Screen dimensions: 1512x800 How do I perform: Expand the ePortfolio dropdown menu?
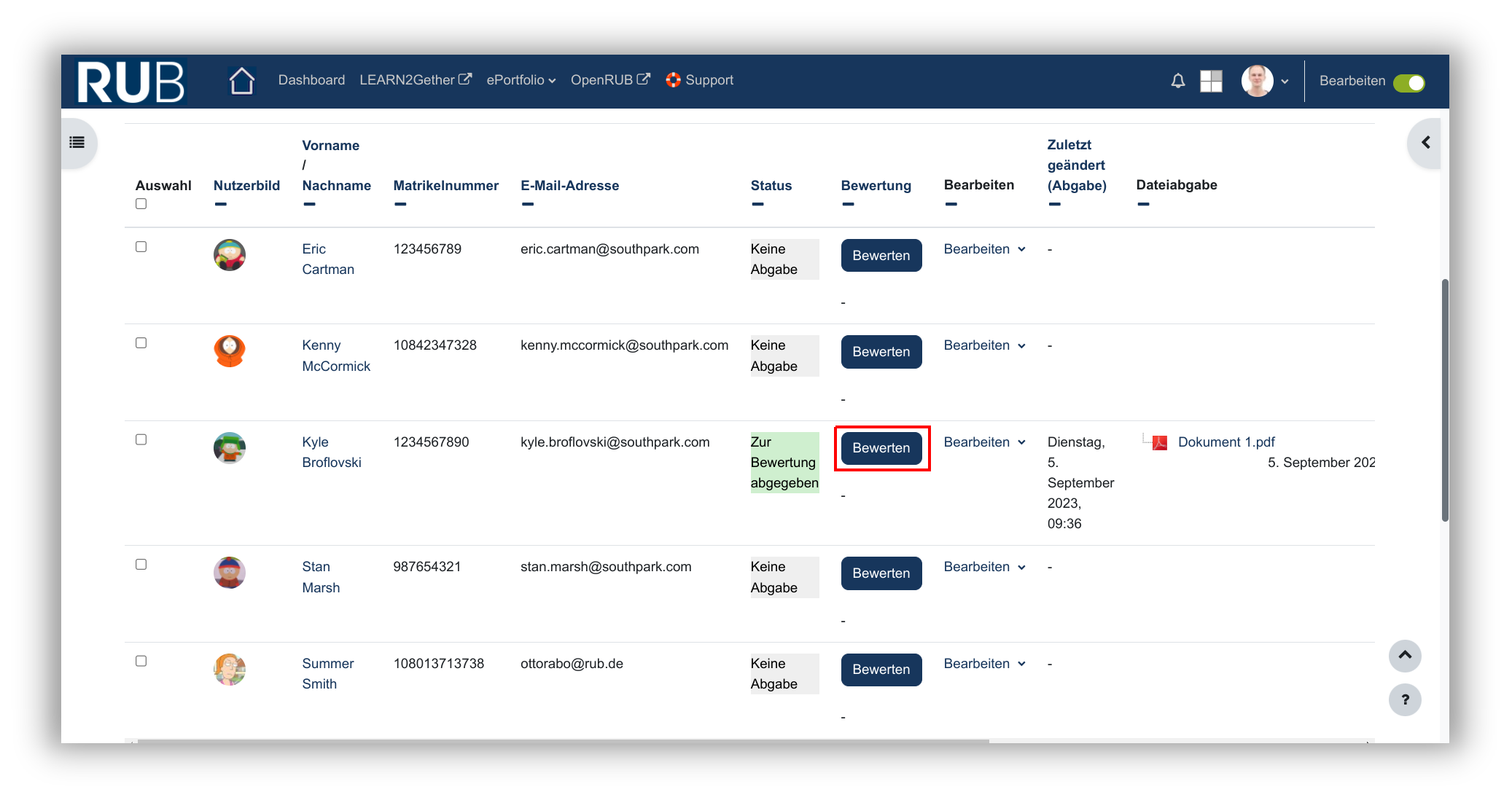pyautogui.click(x=521, y=80)
